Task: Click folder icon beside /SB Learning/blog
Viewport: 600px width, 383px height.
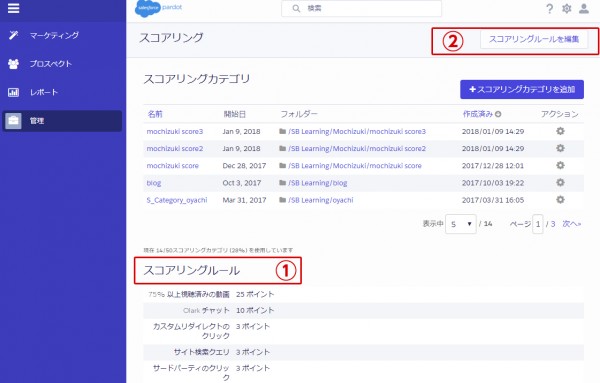Action: point(283,183)
